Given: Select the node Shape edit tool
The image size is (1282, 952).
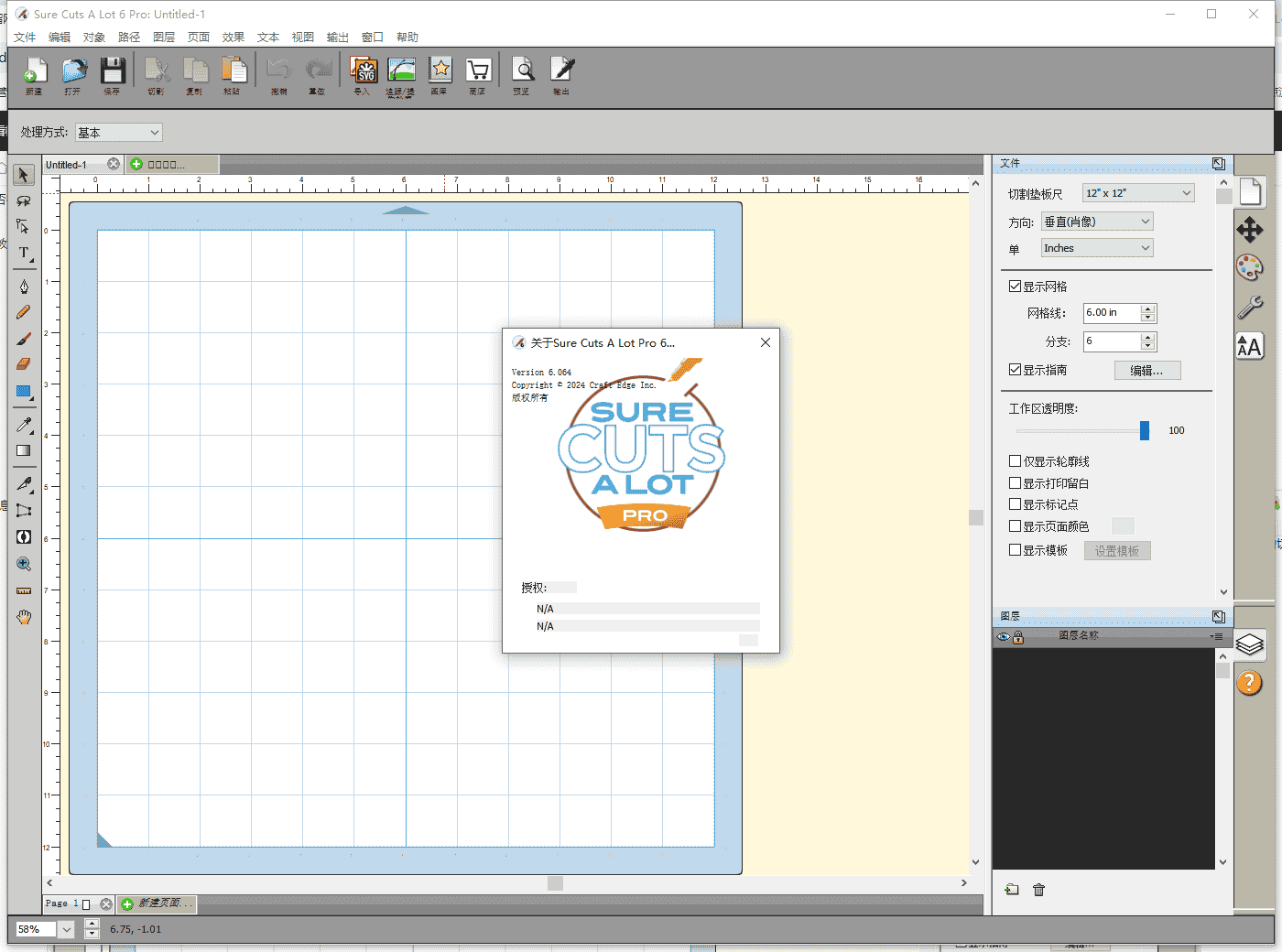Looking at the screenshot, I should (x=24, y=226).
